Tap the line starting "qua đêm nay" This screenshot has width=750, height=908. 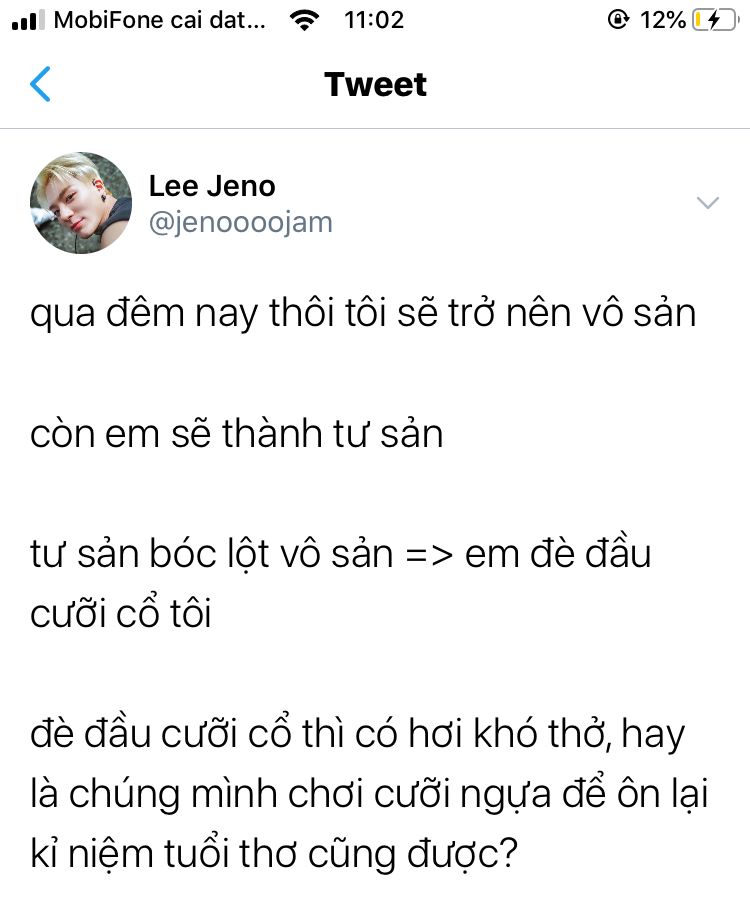[x=363, y=313]
